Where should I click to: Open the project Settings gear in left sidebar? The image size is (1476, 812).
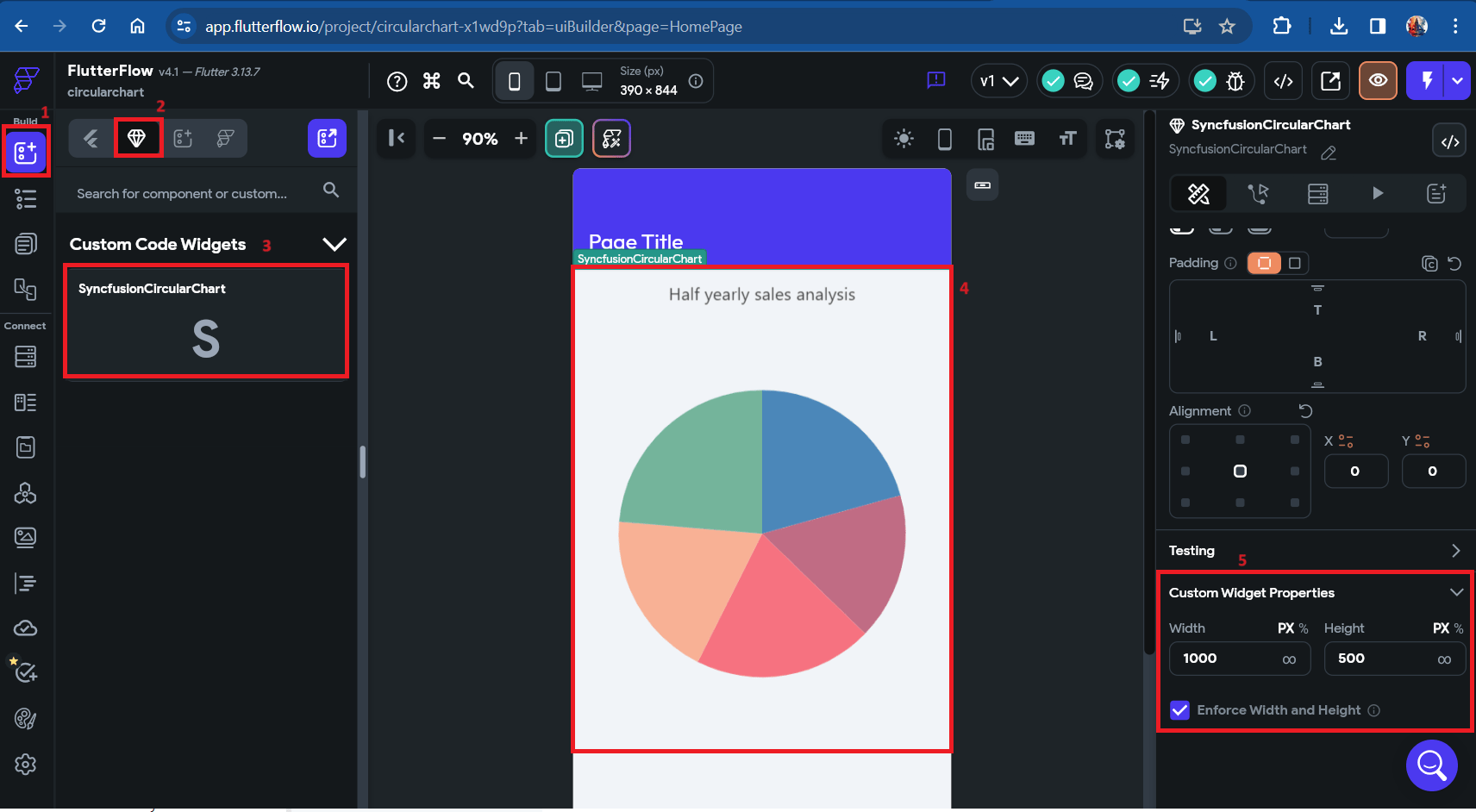(26, 765)
